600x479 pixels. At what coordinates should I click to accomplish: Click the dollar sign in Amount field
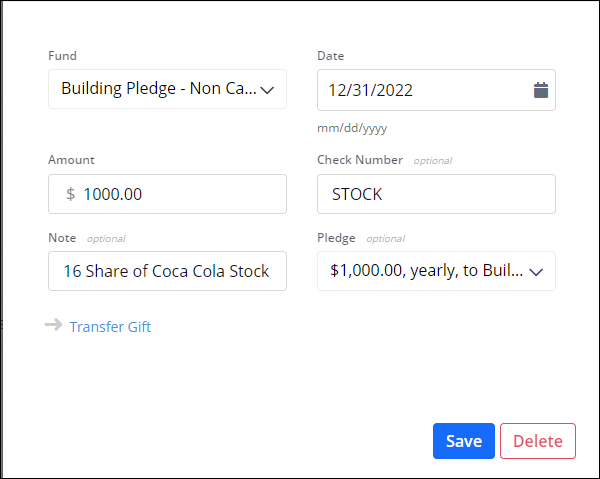(70, 194)
